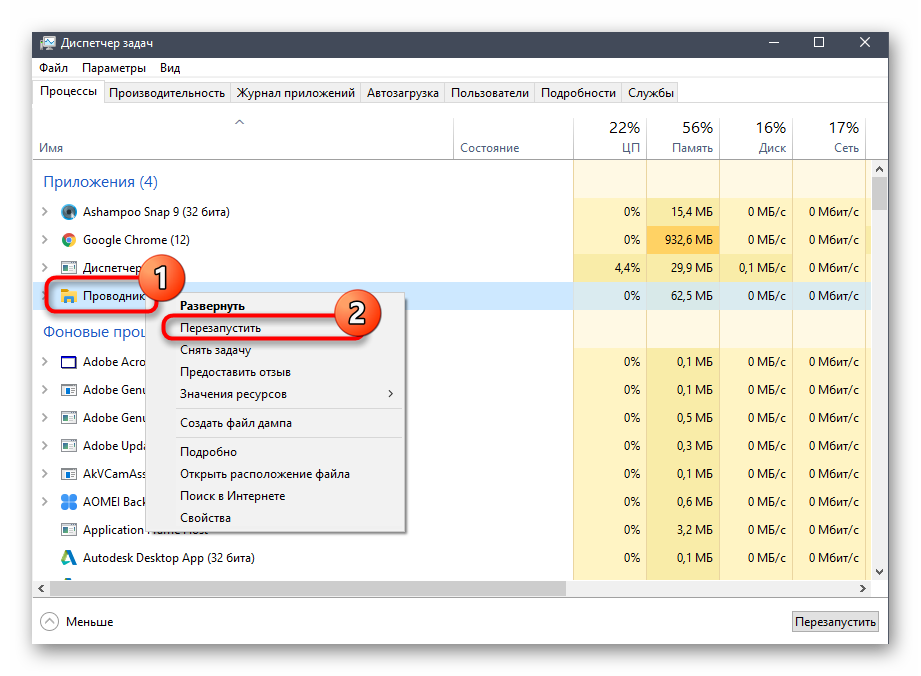The width and height of the screenshot is (921, 676).
Task: Click the AOMEI Backupper process icon
Action: 69,502
